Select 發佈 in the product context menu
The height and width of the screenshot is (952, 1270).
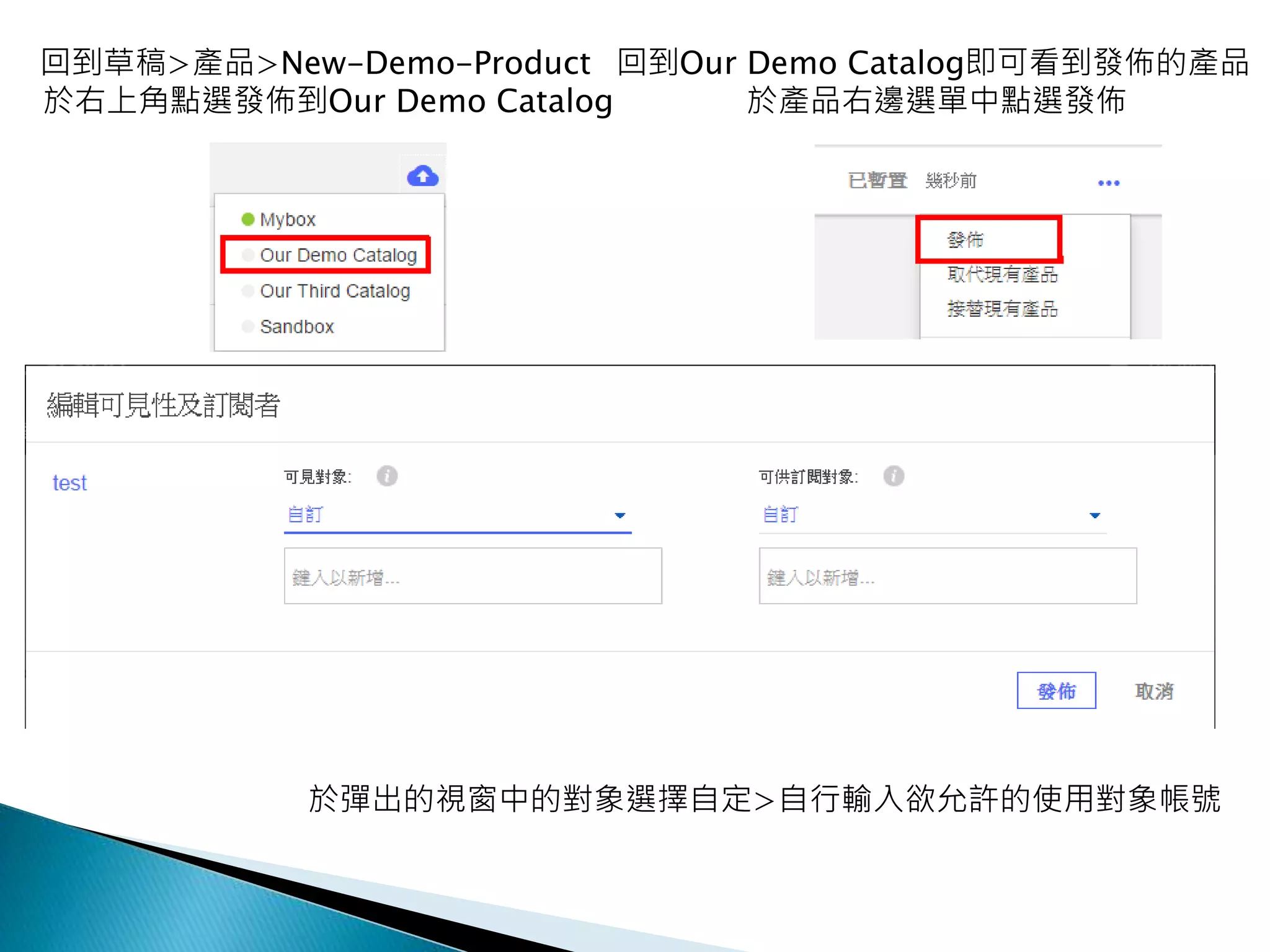pyautogui.click(x=965, y=239)
